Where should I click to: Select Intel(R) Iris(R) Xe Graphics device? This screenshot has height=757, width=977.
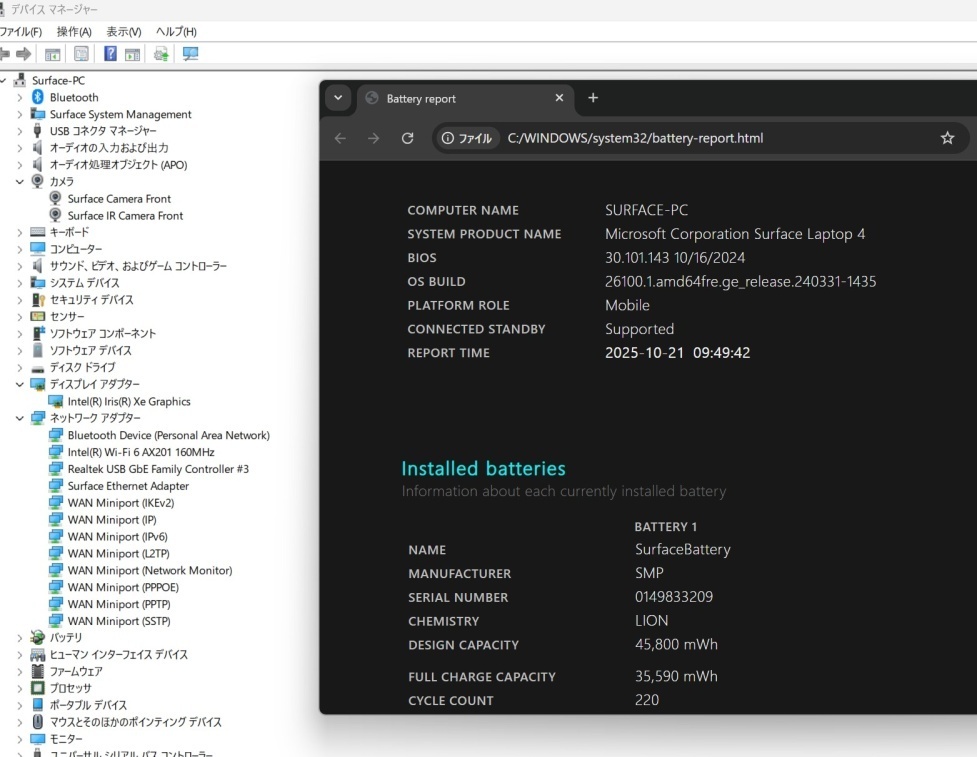pyautogui.click(x=128, y=401)
